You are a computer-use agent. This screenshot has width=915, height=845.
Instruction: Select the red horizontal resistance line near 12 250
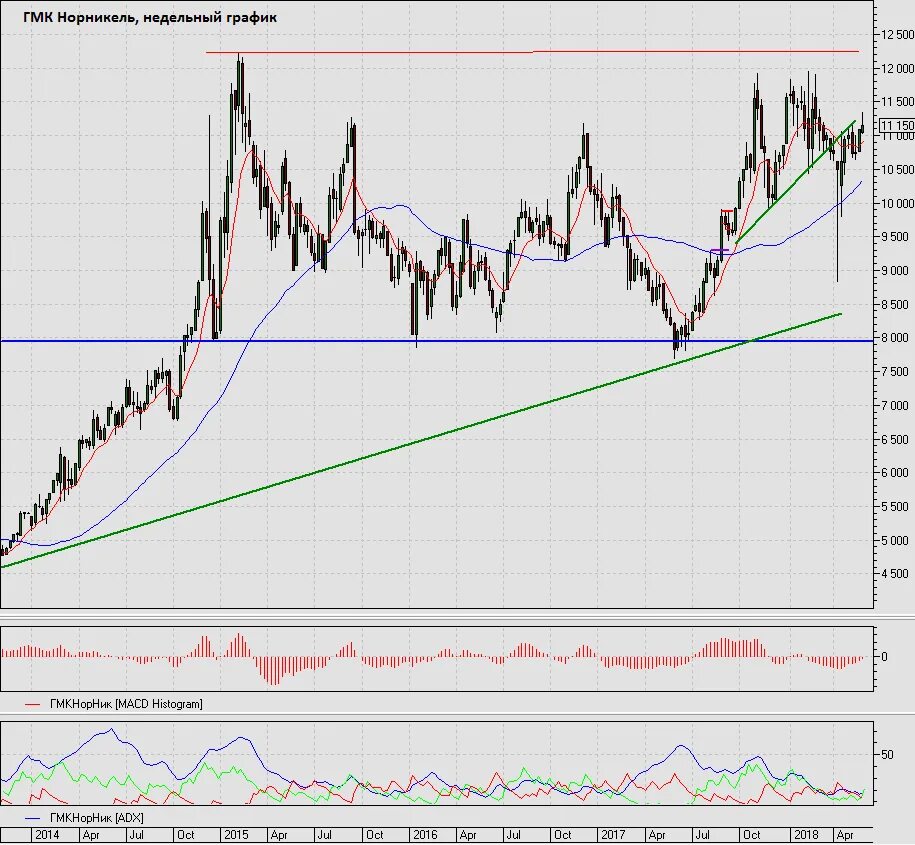532,52
